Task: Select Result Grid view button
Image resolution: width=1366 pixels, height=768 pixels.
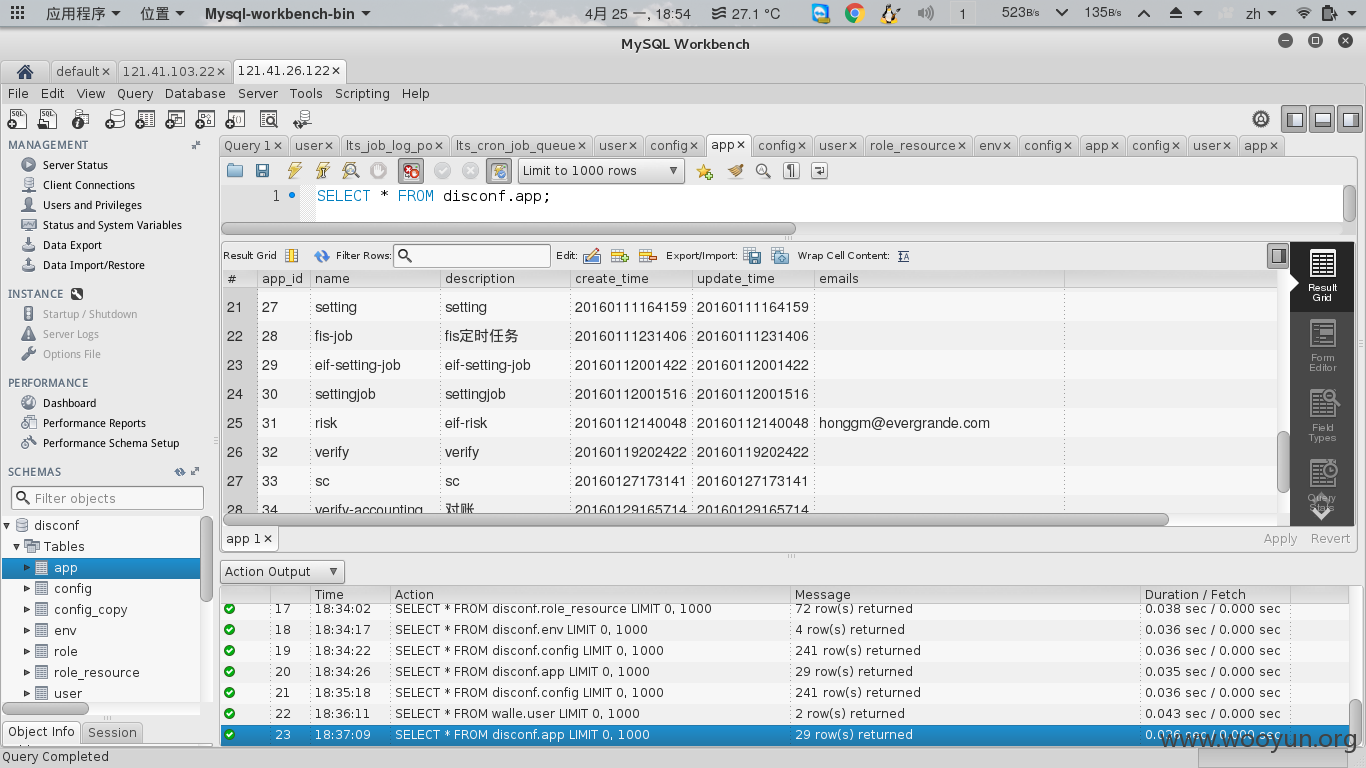Action: [1322, 276]
